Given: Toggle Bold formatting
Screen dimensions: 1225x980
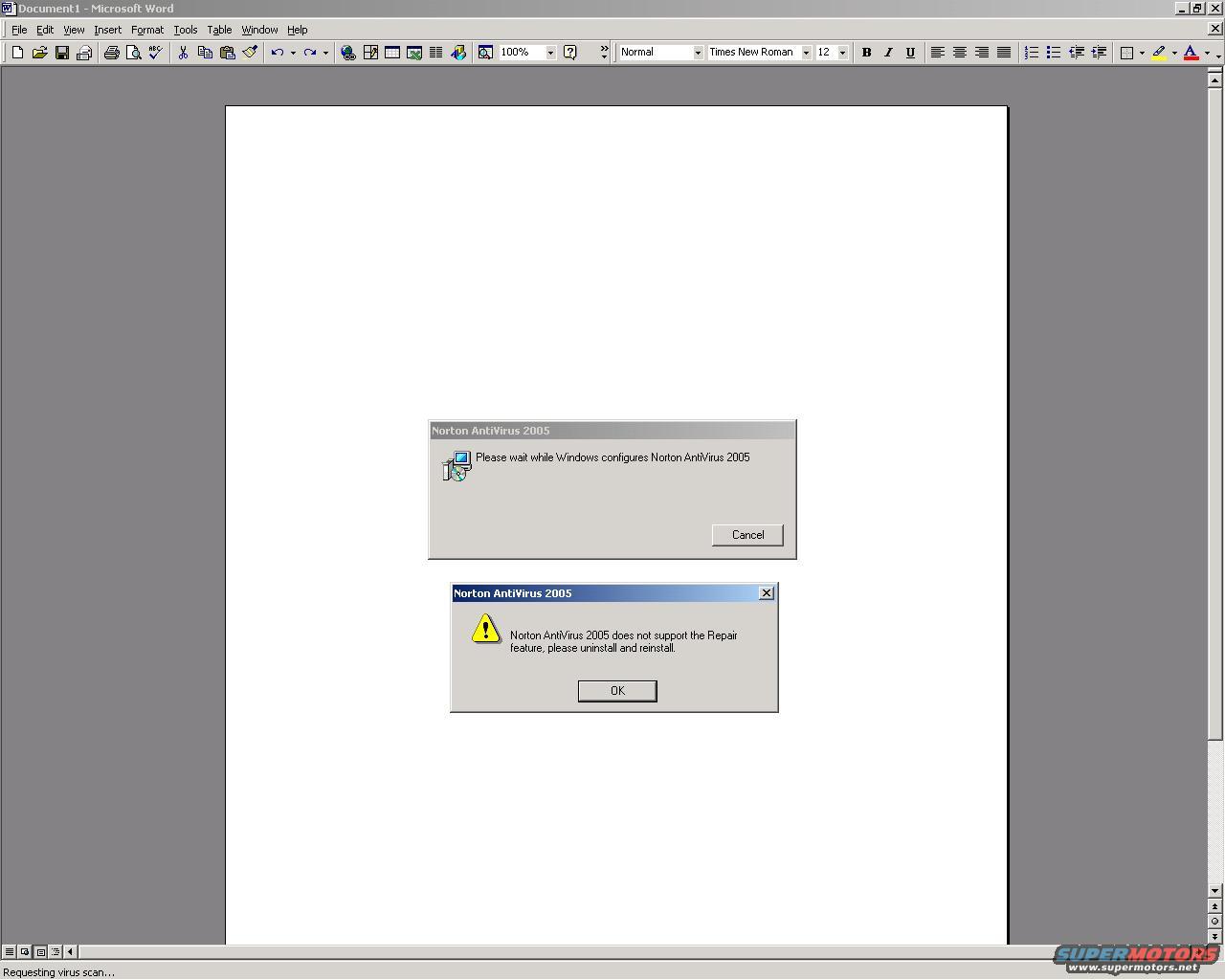Looking at the screenshot, I should (x=866, y=53).
